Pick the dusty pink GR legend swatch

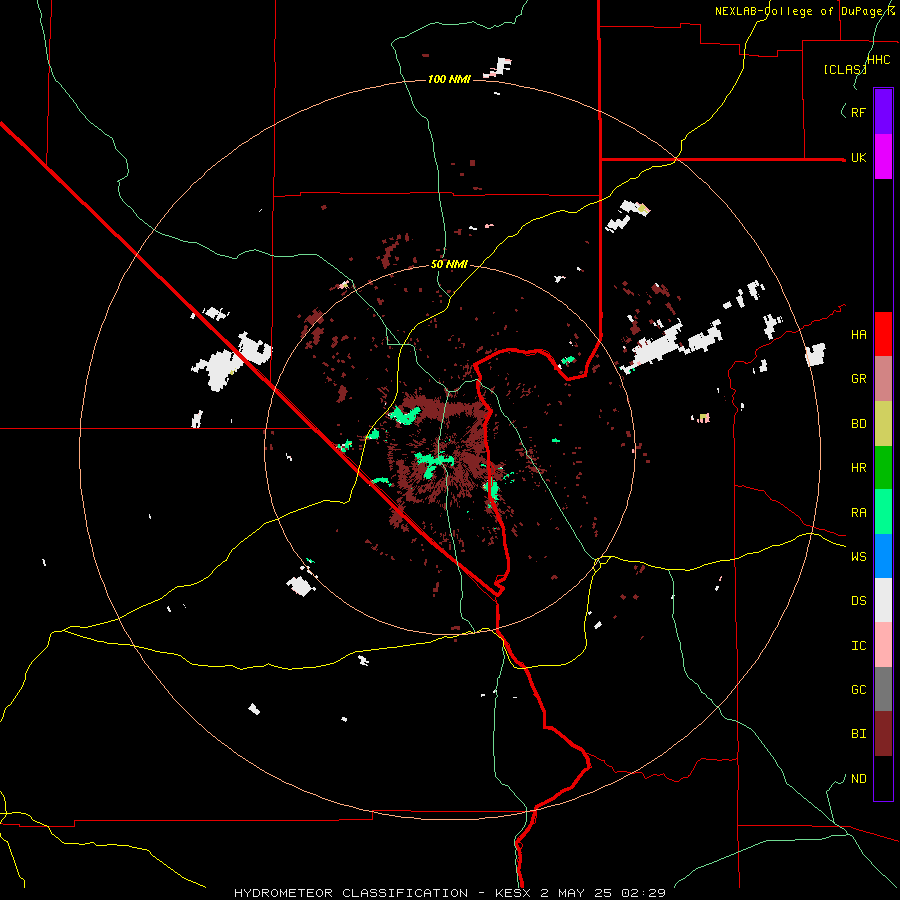pyautogui.click(x=883, y=379)
